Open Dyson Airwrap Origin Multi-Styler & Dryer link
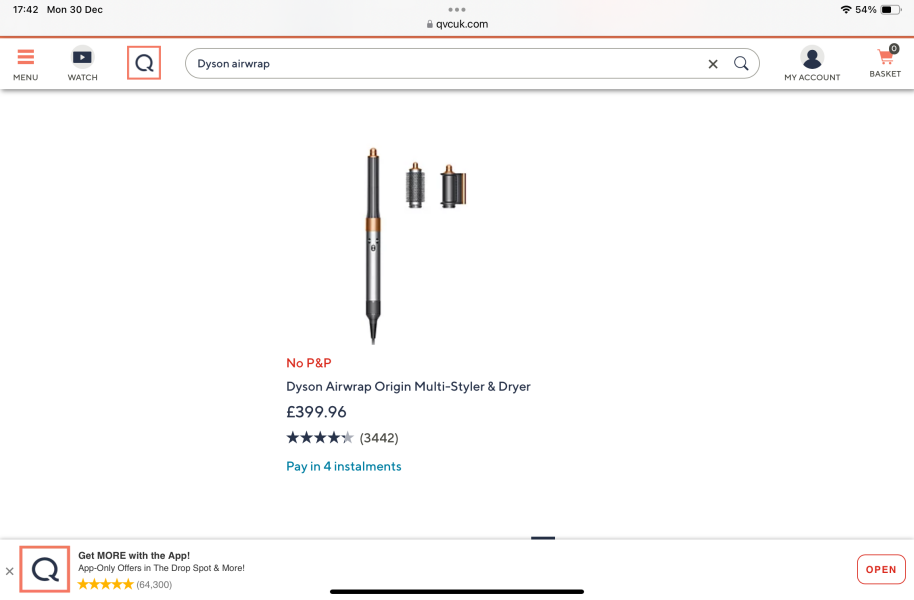The height and width of the screenshot is (600, 914). click(x=408, y=387)
